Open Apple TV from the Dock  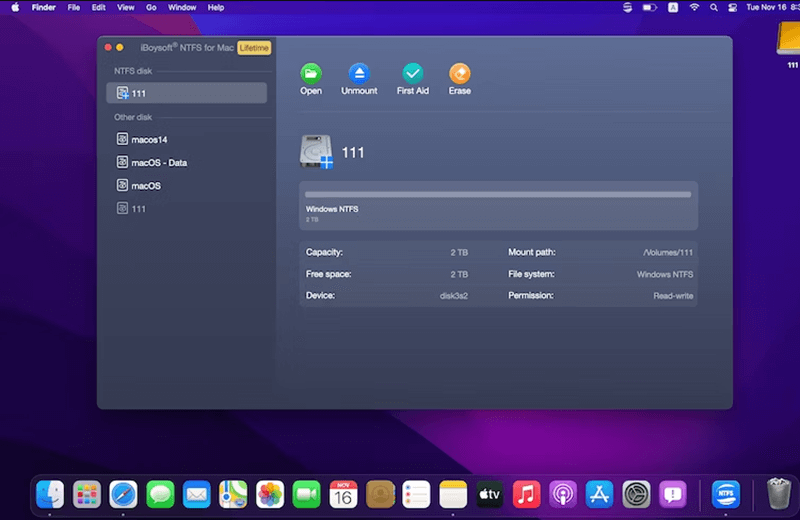[x=489, y=494]
